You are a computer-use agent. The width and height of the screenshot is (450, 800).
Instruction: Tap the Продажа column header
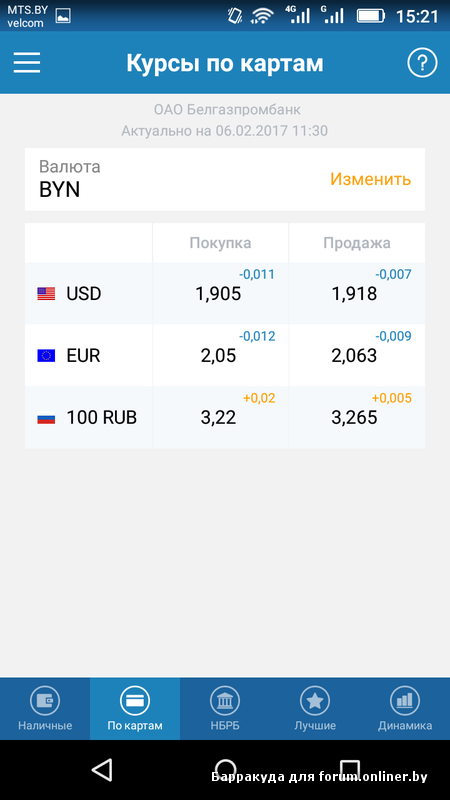(x=357, y=243)
